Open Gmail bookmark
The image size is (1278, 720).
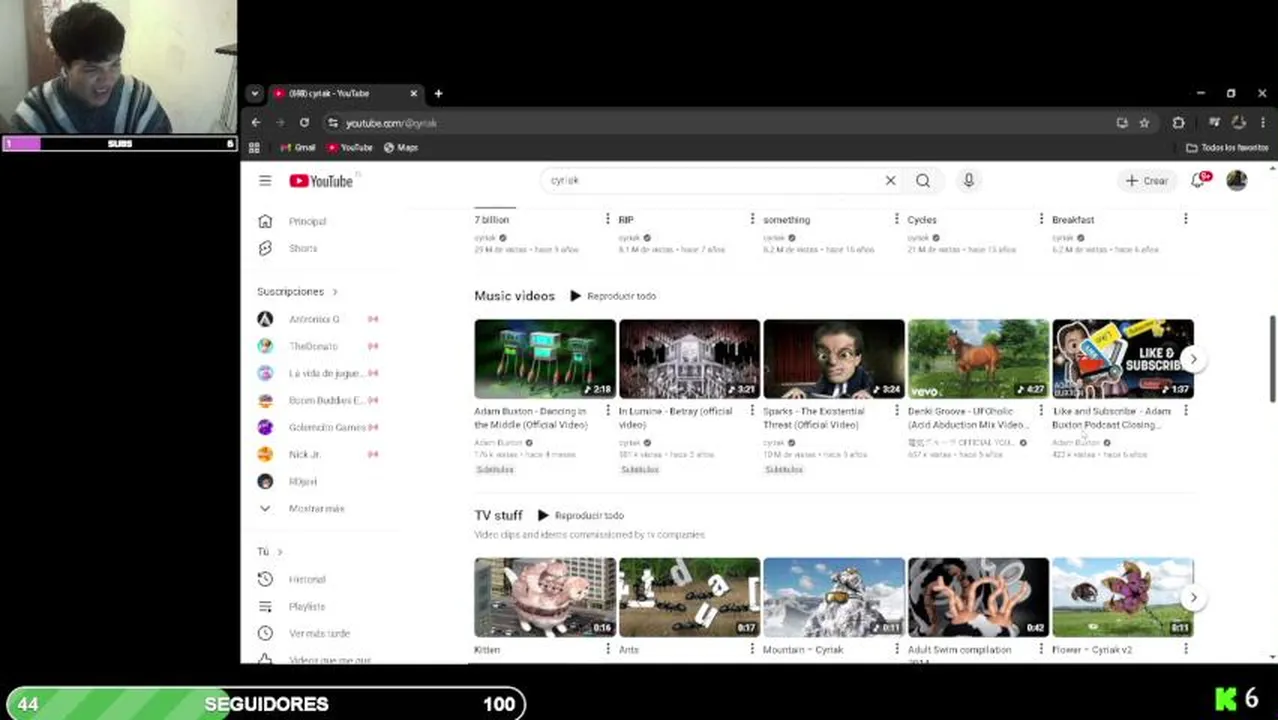coord(298,147)
